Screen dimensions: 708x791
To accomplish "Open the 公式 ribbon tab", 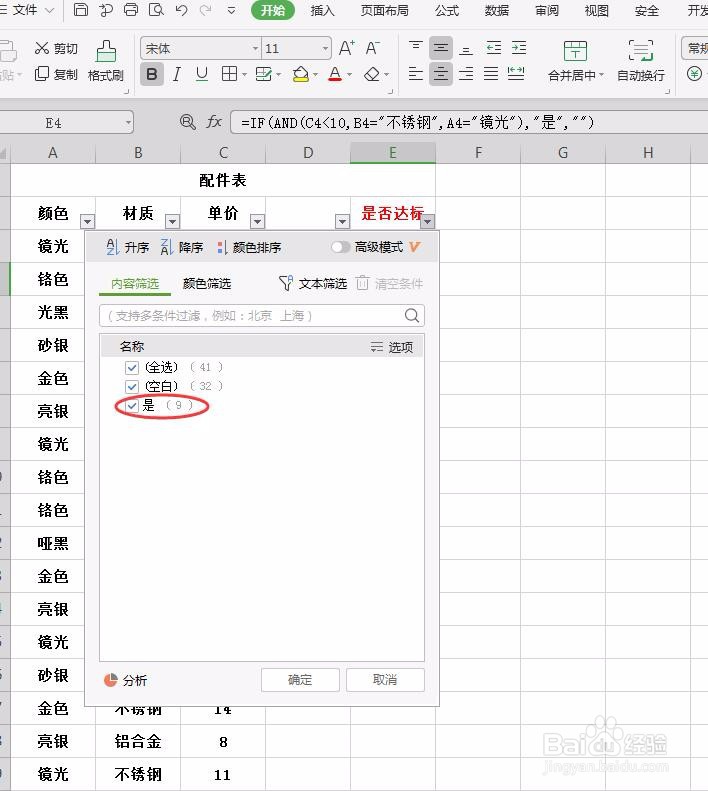I will [447, 10].
